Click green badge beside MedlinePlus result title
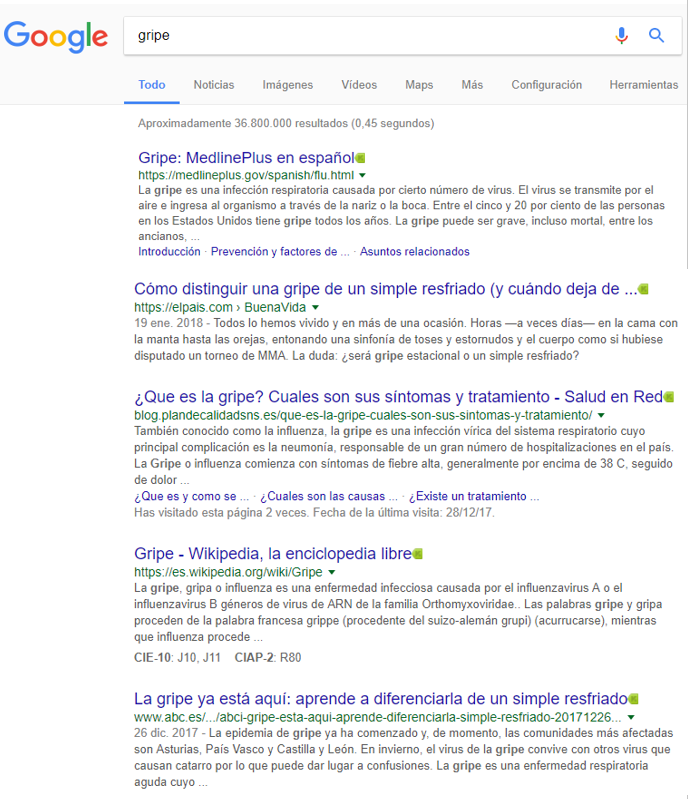Viewport: 688px width, 799px height. (361, 157)
